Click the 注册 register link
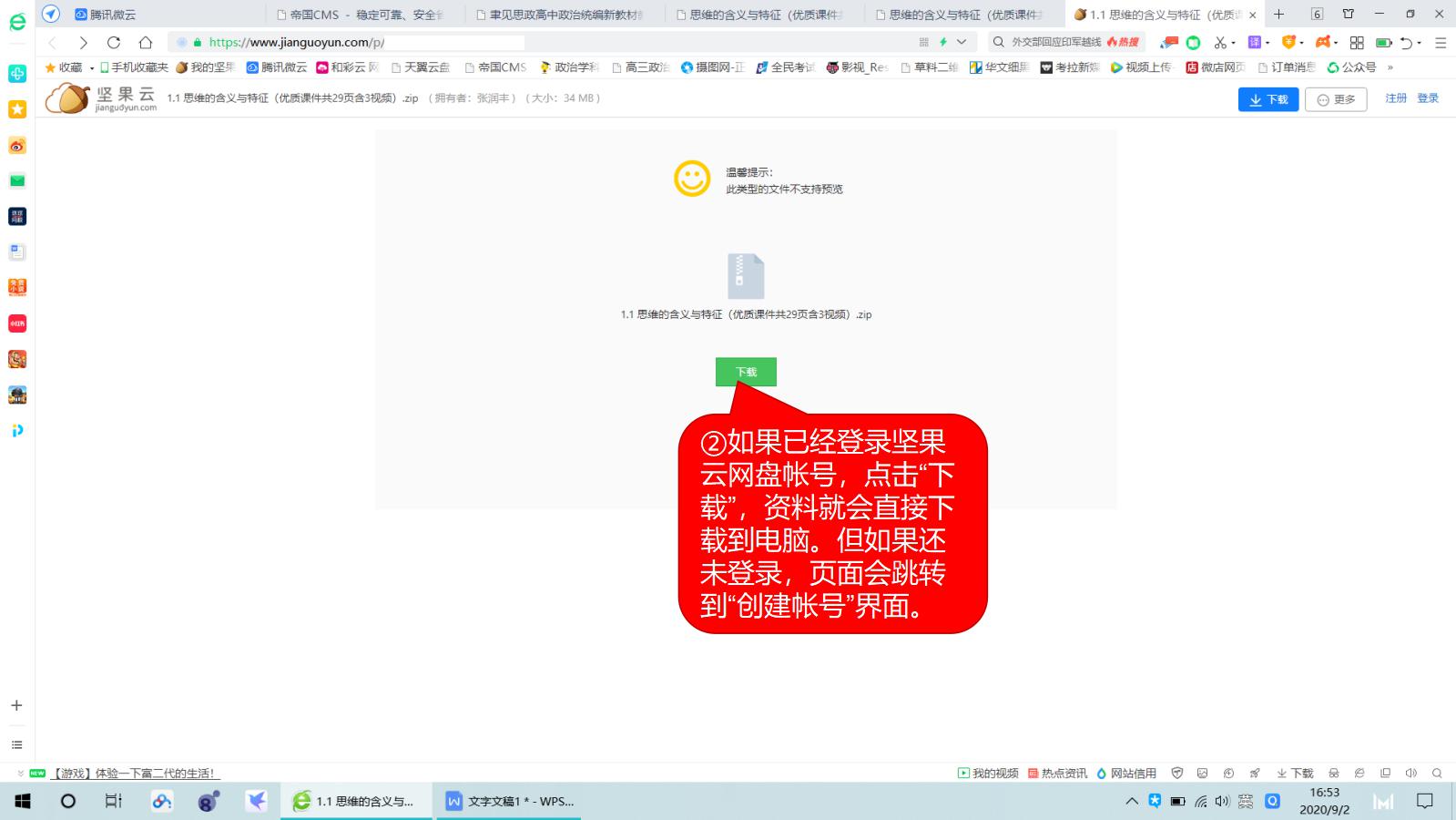 coord(1396,98)
